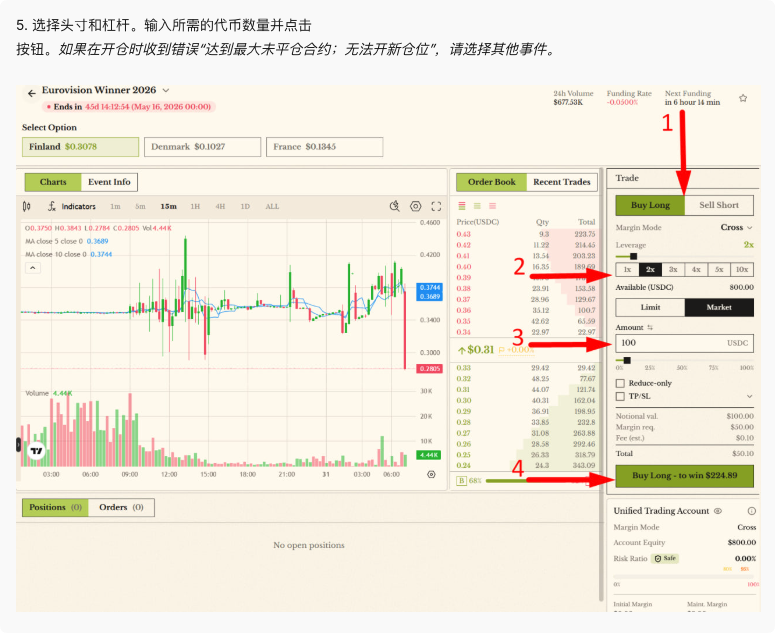Show asks-only order book view icon
775x633 pixels.
tap(492, 206)
